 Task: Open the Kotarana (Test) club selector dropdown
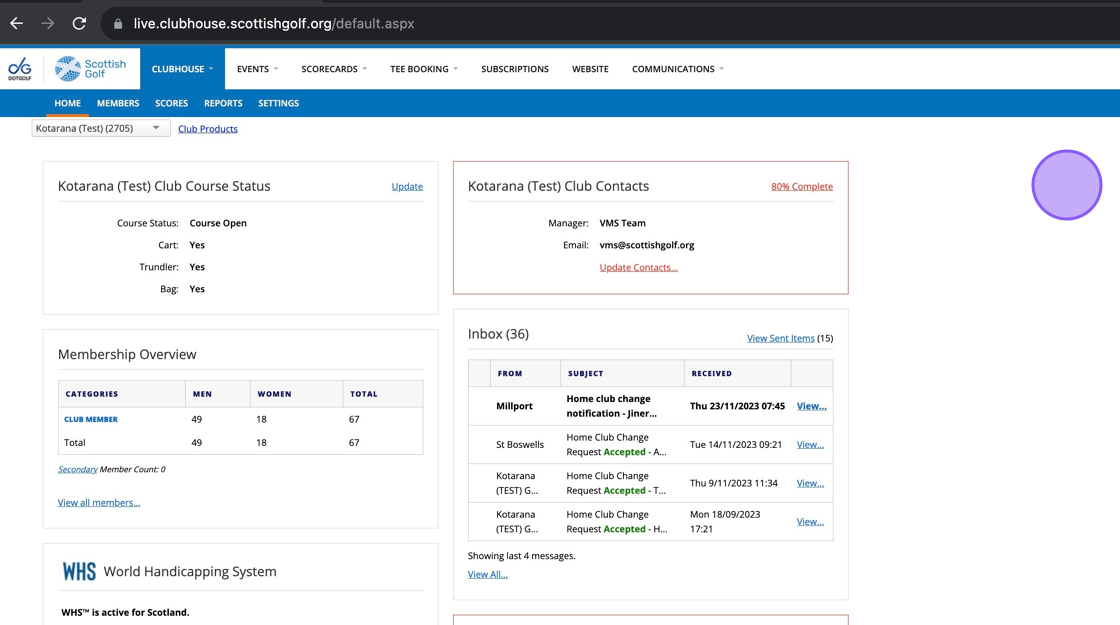point(100,128)
